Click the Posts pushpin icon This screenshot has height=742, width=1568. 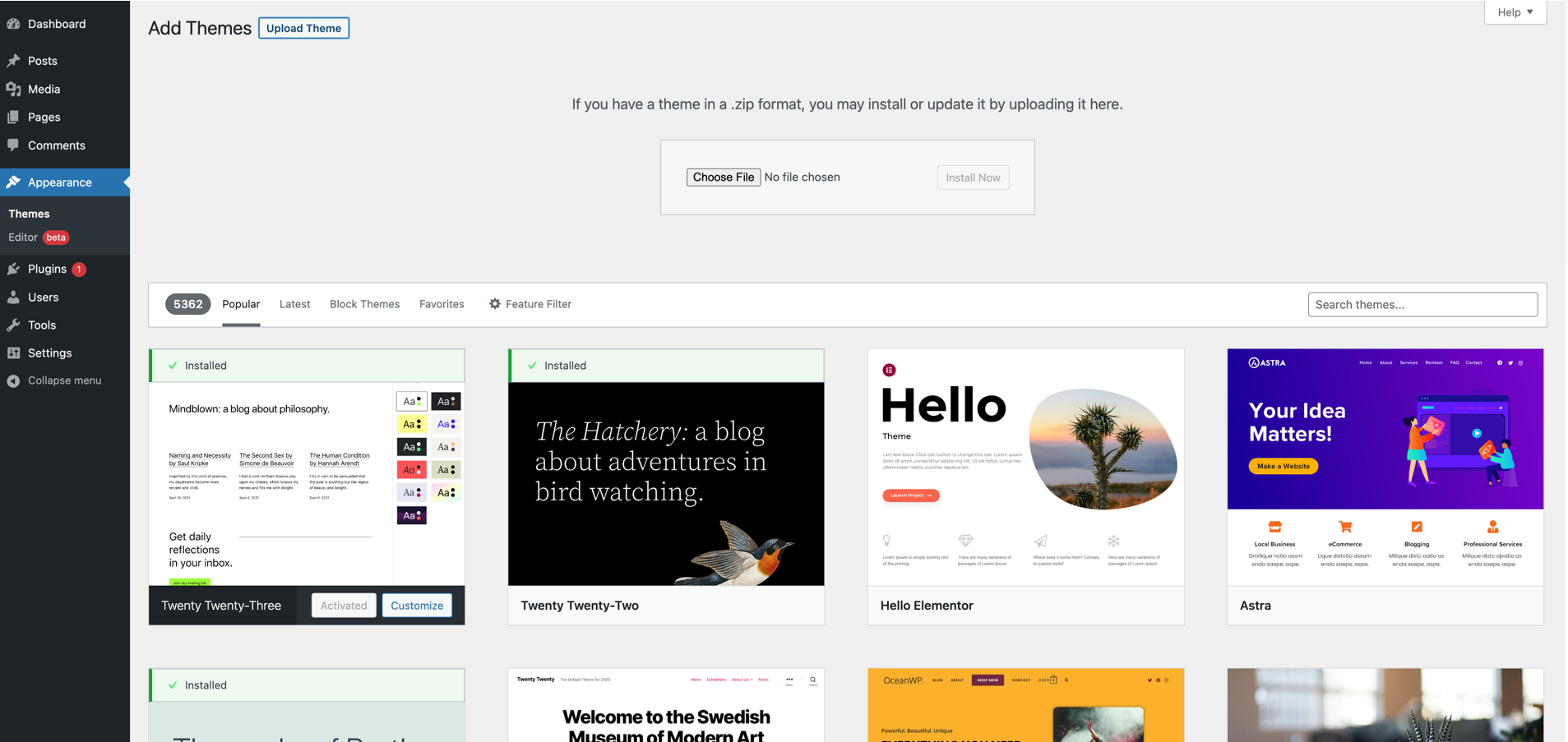(13, 61)
